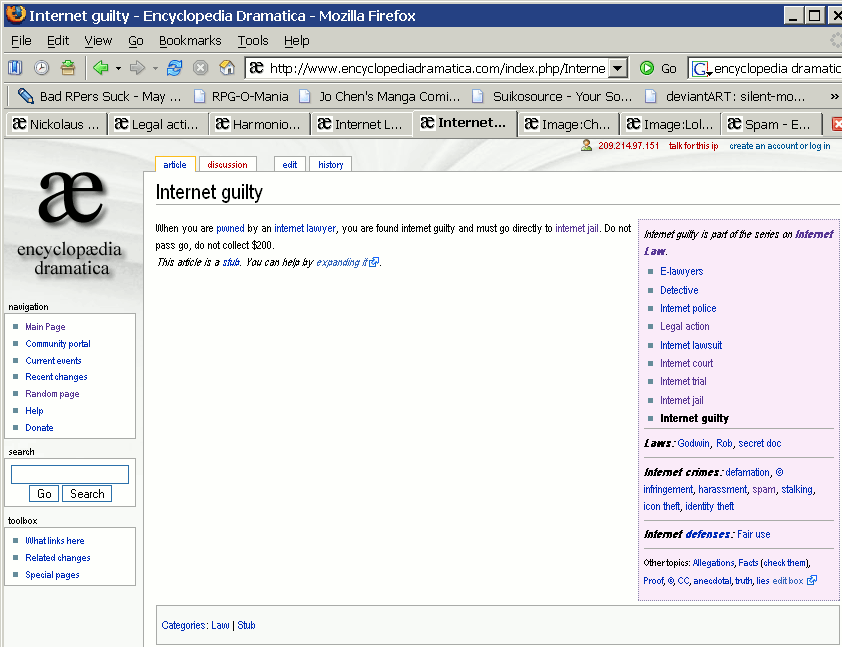The image size is (842, 647).
Task: Open the 'Bad RPers Suck - May' bookmark
Action: click(100, 97)
